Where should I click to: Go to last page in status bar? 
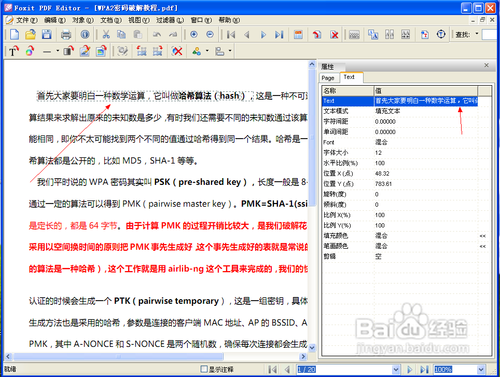(424, 369)
